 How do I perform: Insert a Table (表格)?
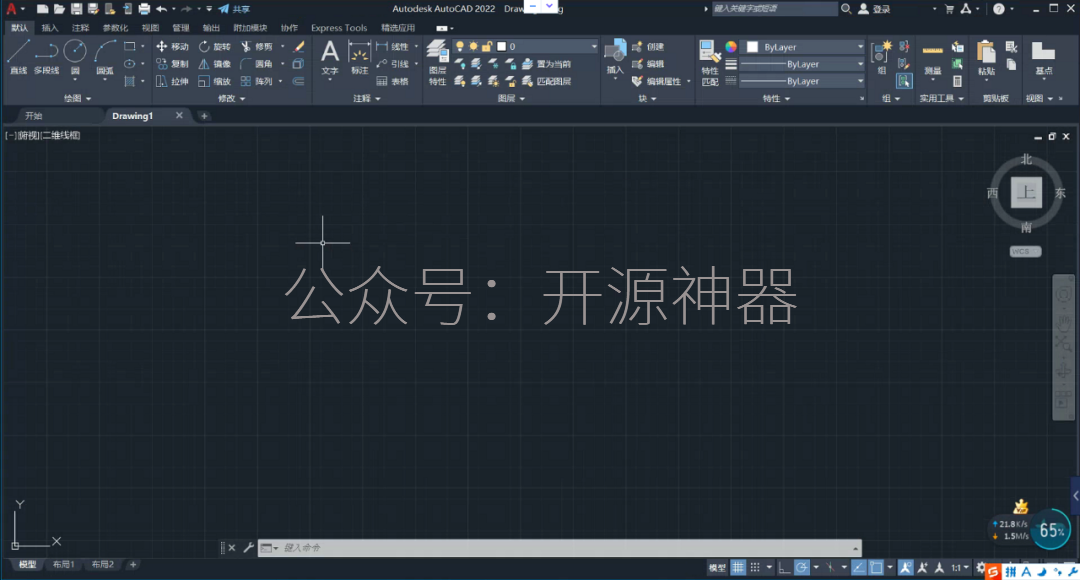pos(393,81)
